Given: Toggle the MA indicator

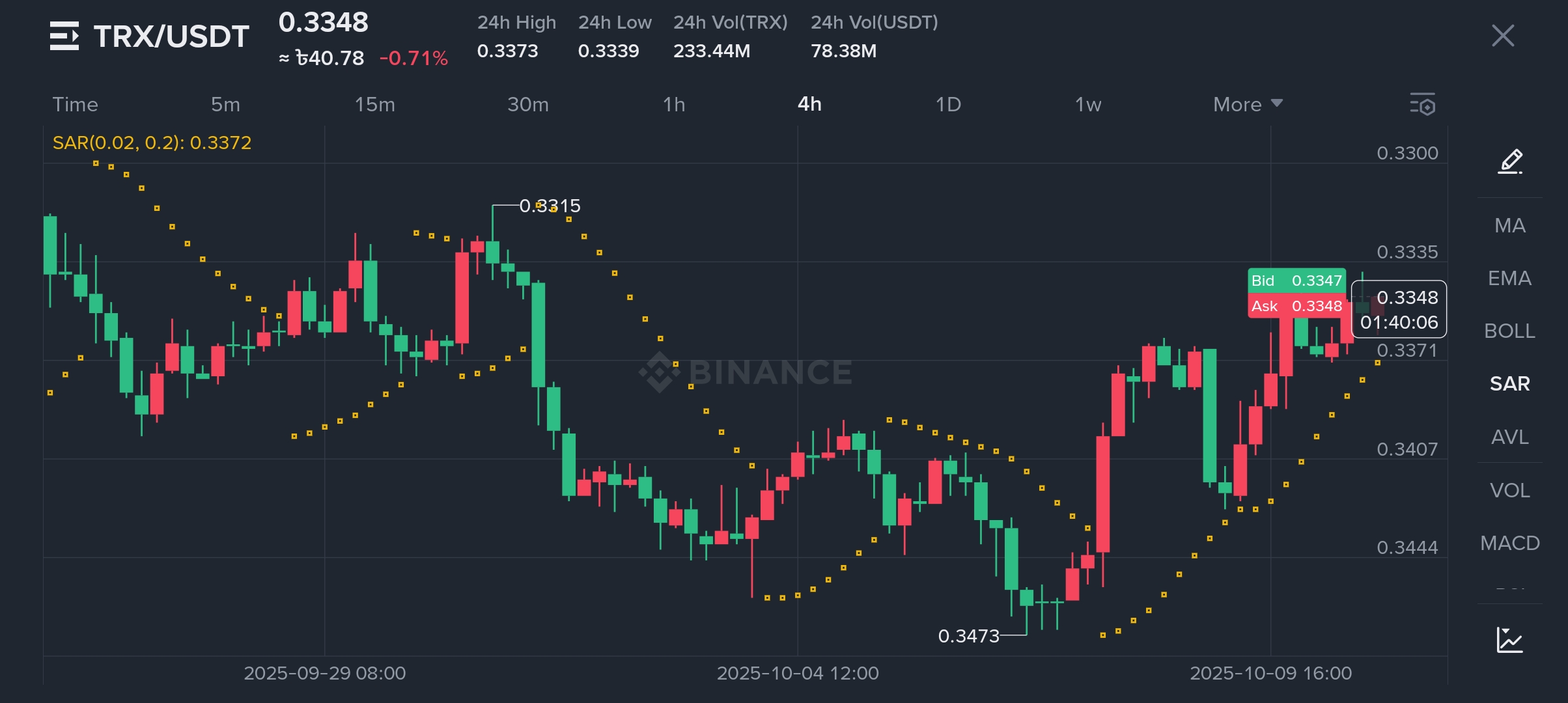Looking at the screenshot, I should tap(1509, 226).
